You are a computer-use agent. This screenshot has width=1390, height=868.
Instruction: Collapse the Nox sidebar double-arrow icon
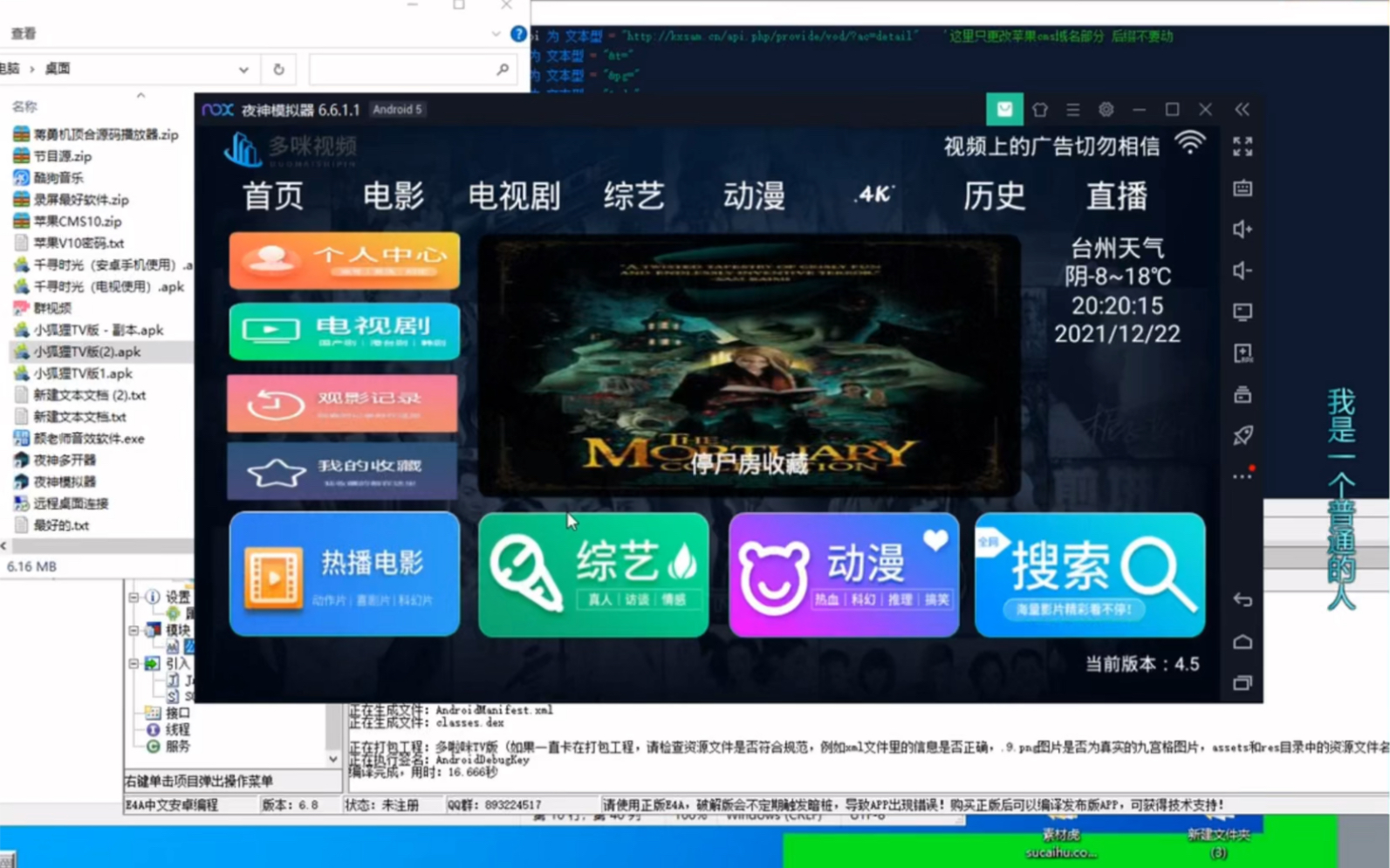pos(1242,110)
